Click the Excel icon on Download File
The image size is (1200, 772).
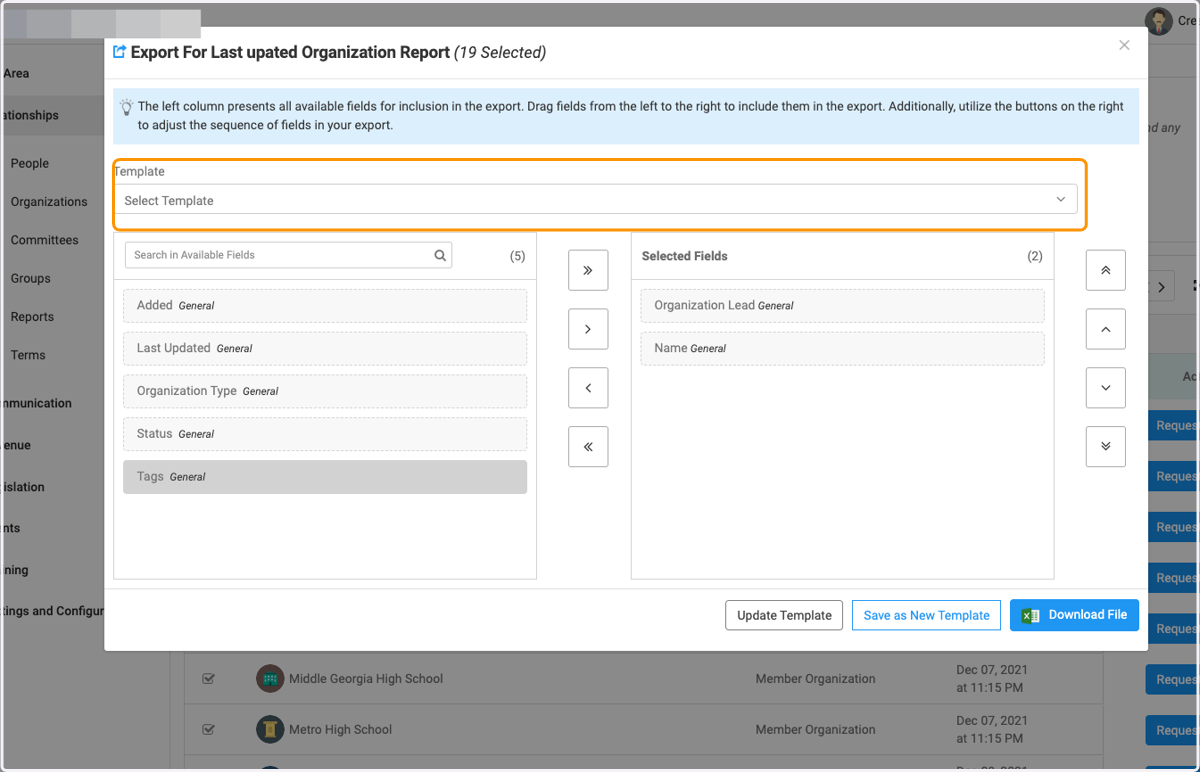coord(1031,615)
